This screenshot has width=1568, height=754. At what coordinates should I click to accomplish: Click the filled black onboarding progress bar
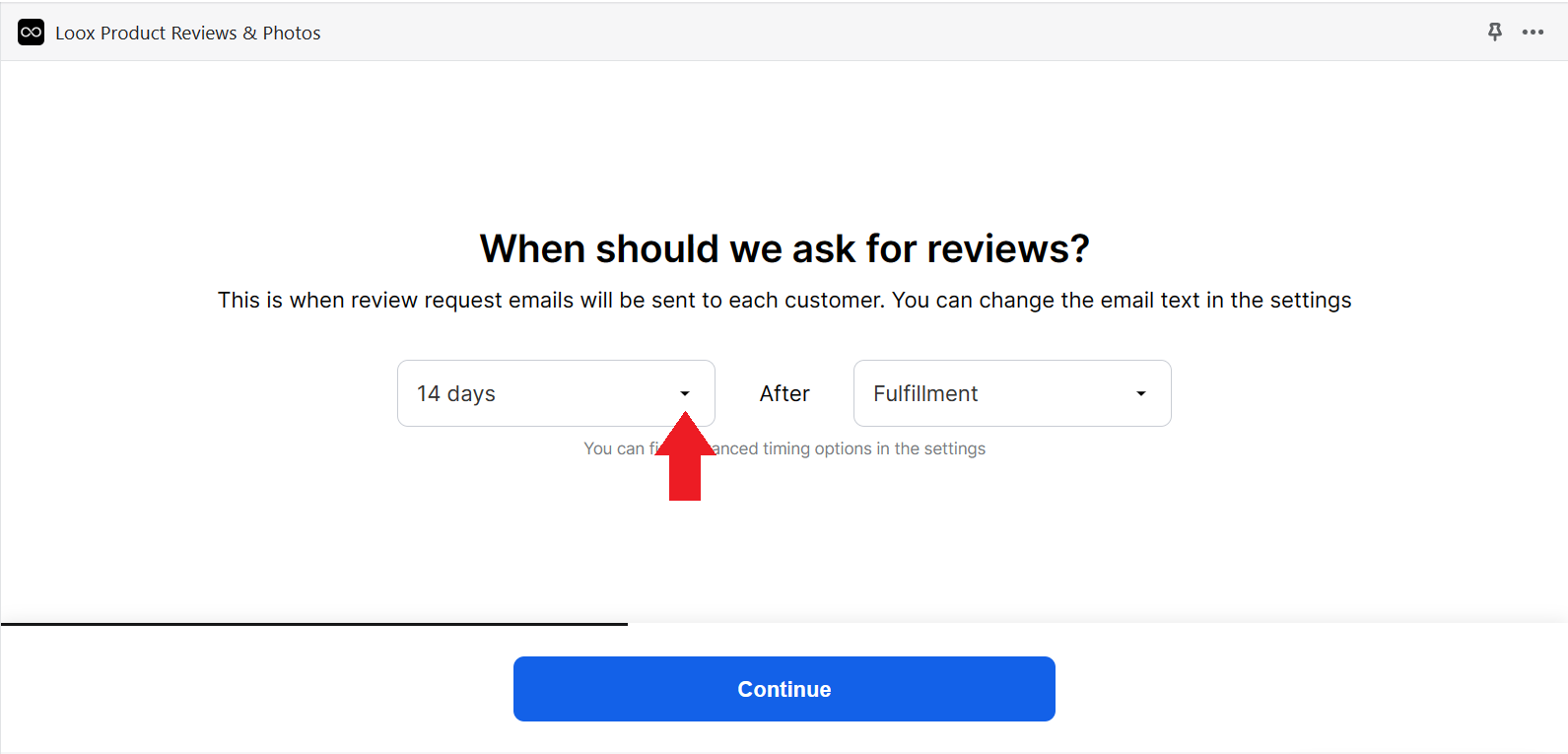(314, 624)
